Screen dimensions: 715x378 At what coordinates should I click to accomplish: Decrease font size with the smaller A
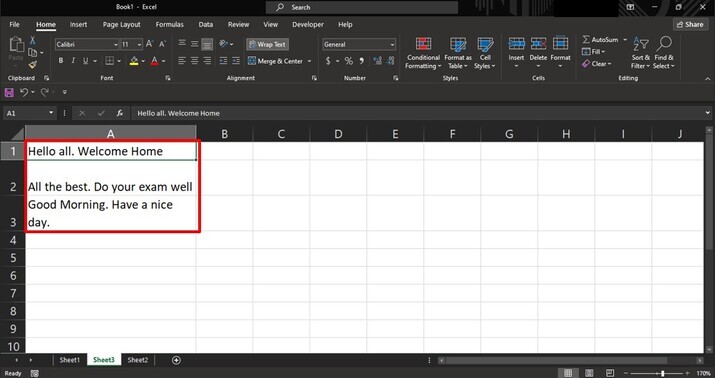coord(162,44)
